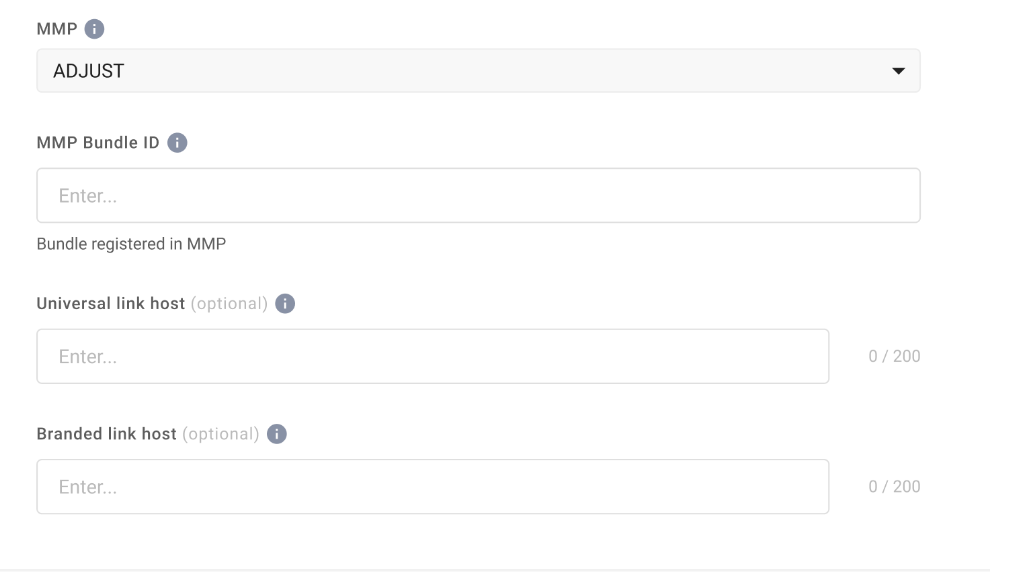The width and height of the screenshot is (1018, 576).
Task: Click the 'Bundle registered in MMP' helper text
Action: (131, 244)
